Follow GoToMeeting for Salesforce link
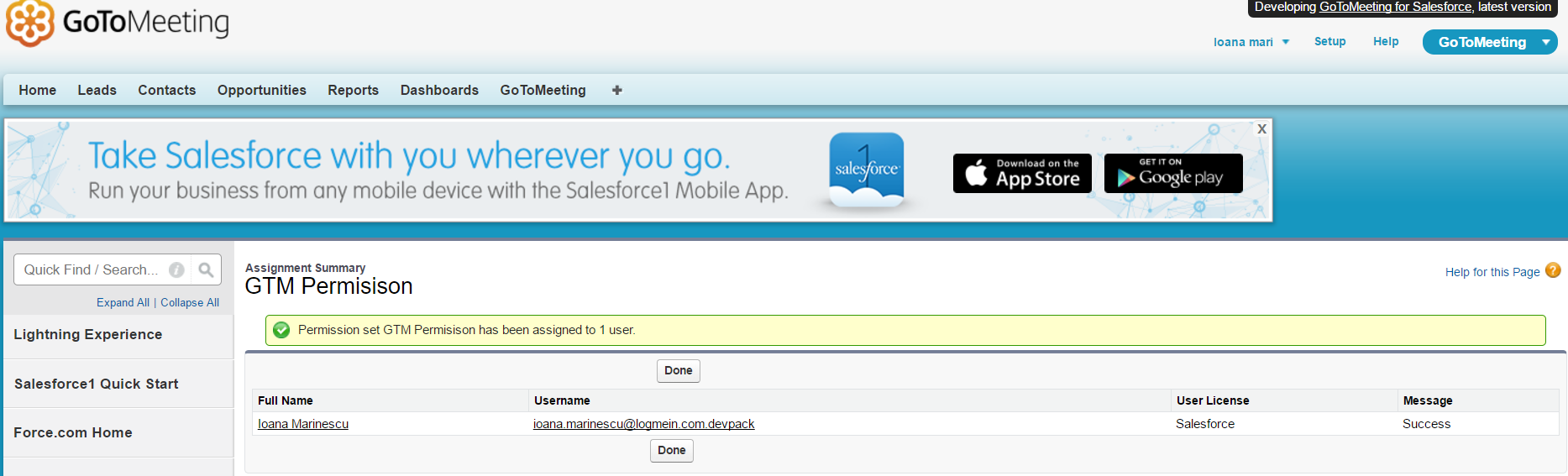Image resolution: width=1568 pixels, height=476 pixels. [1395, 7]
